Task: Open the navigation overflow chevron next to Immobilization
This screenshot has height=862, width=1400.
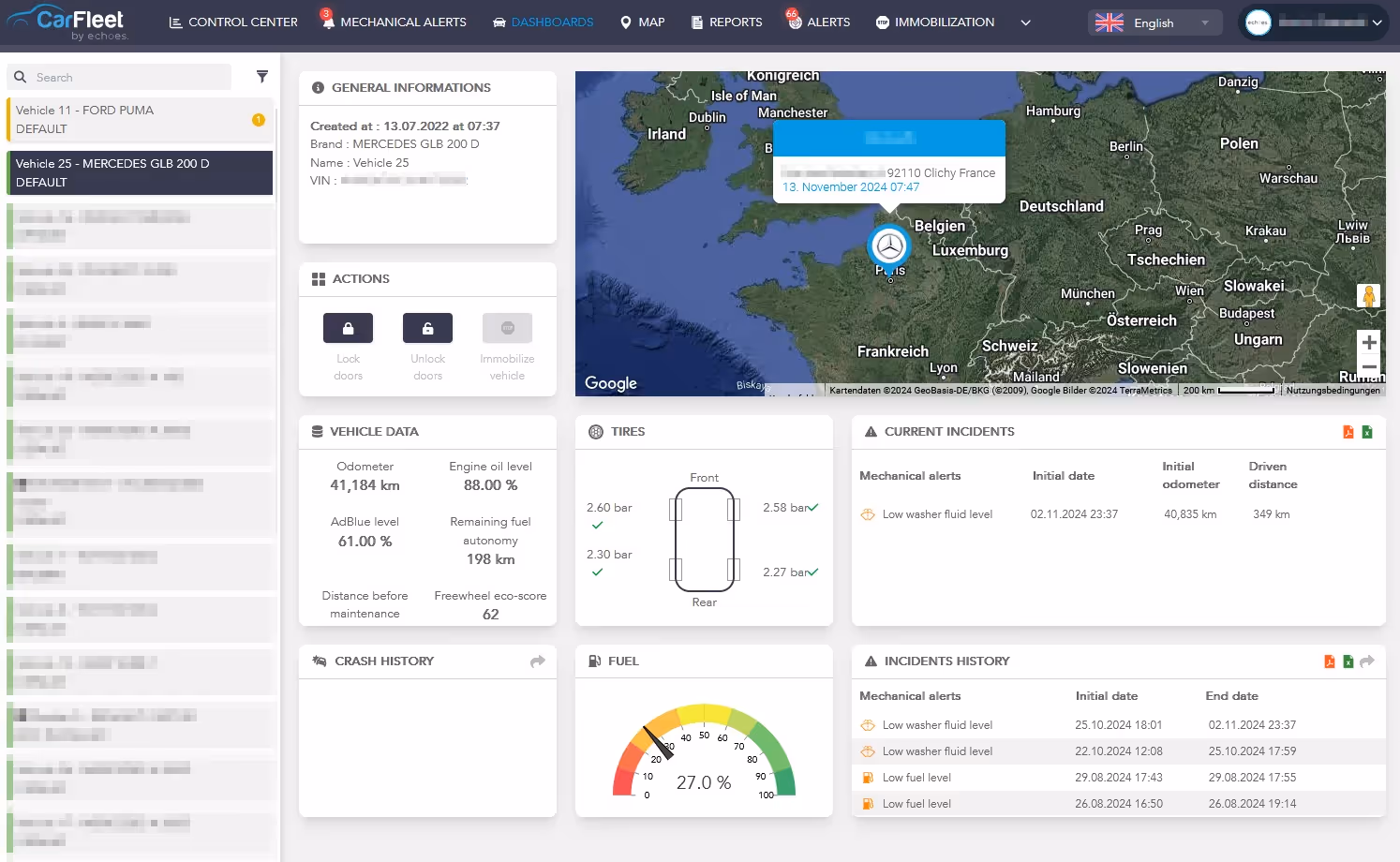Action: (x=1025, y=22)
